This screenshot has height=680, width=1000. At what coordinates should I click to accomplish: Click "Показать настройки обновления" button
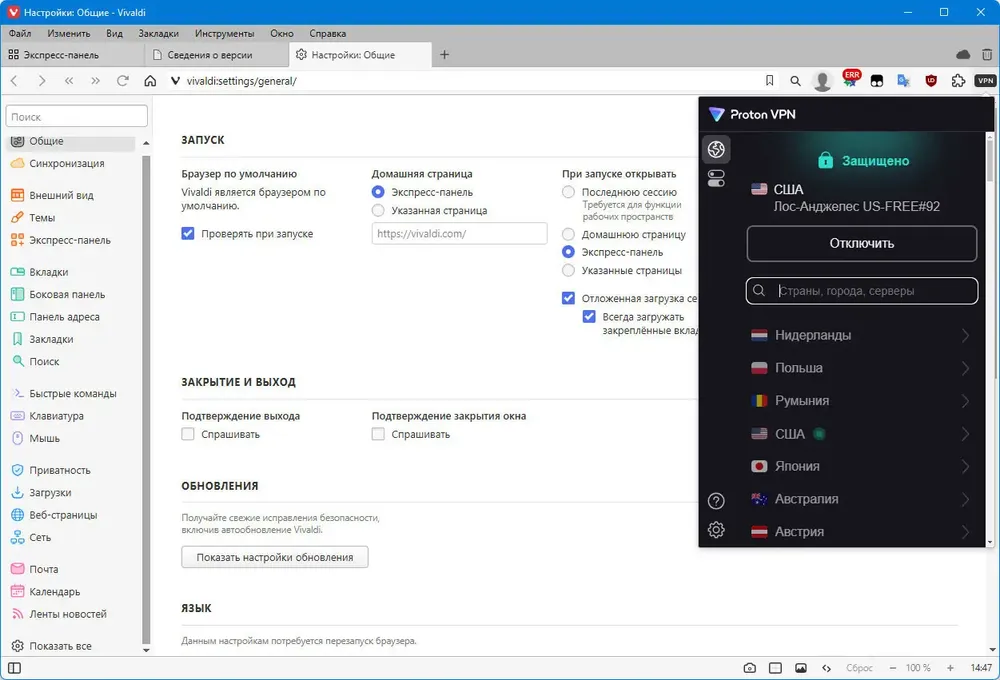coord(275,557)
